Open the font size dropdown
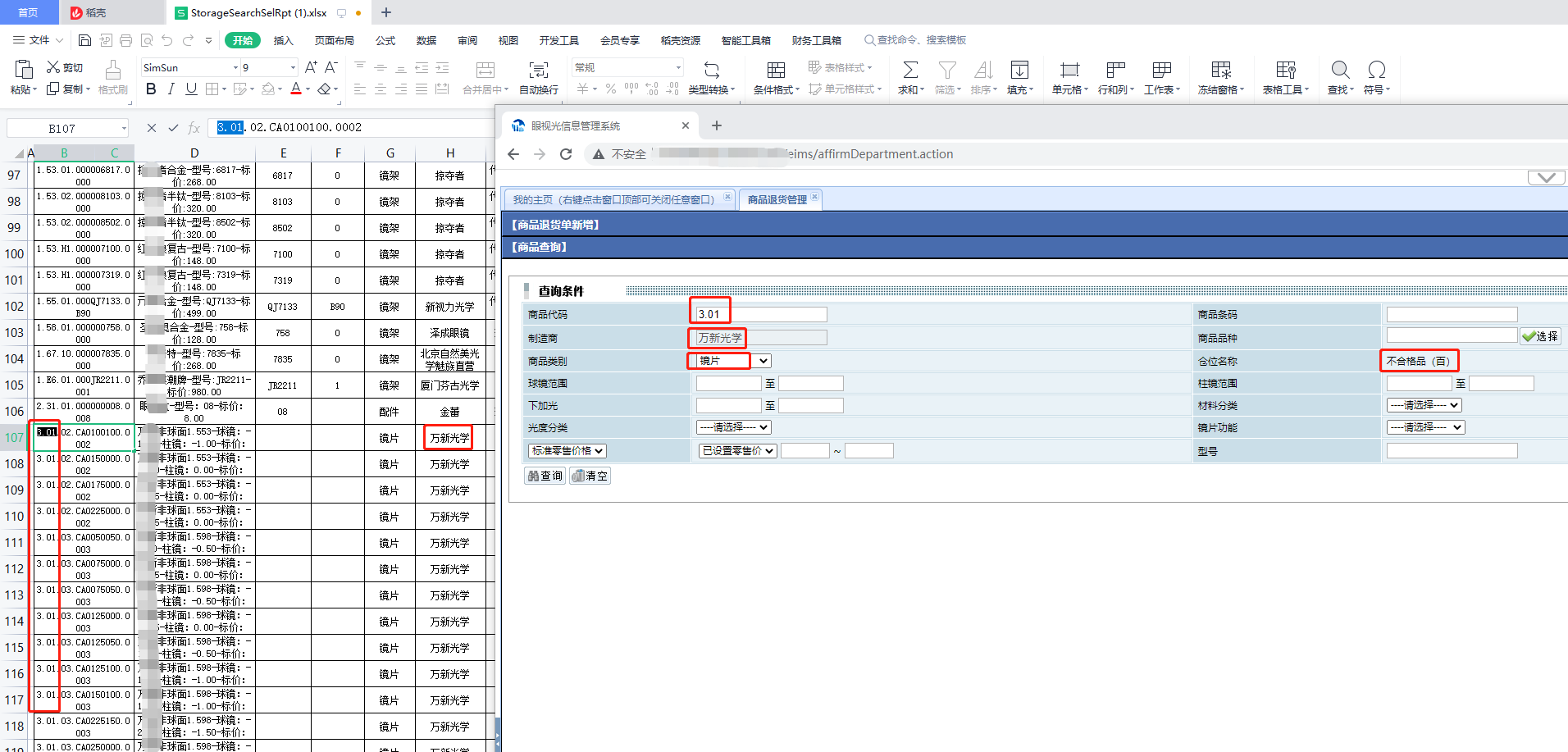The width and height of the screenshot is (1568, 752). click(x=293, y=68)
